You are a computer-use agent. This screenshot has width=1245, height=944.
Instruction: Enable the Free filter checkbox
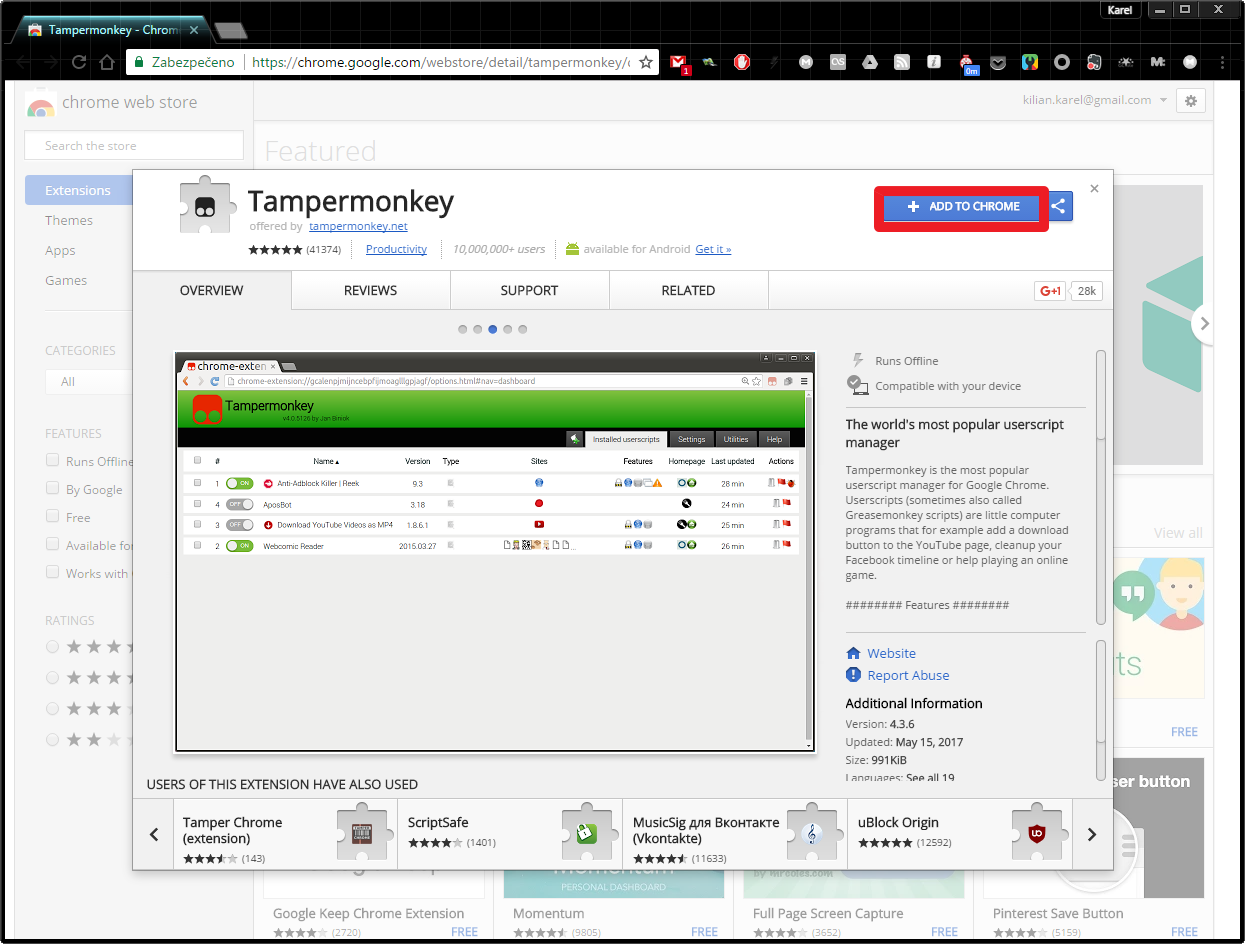click(52, 516)
